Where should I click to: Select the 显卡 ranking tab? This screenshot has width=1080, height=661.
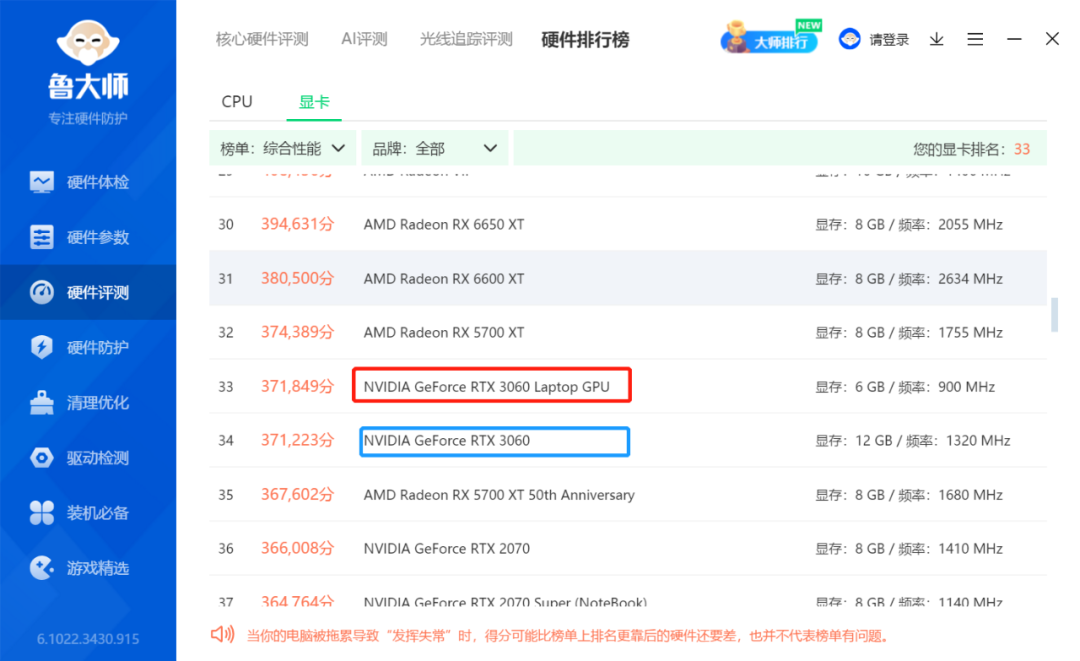pyautogui.click(x=314, y=102)
